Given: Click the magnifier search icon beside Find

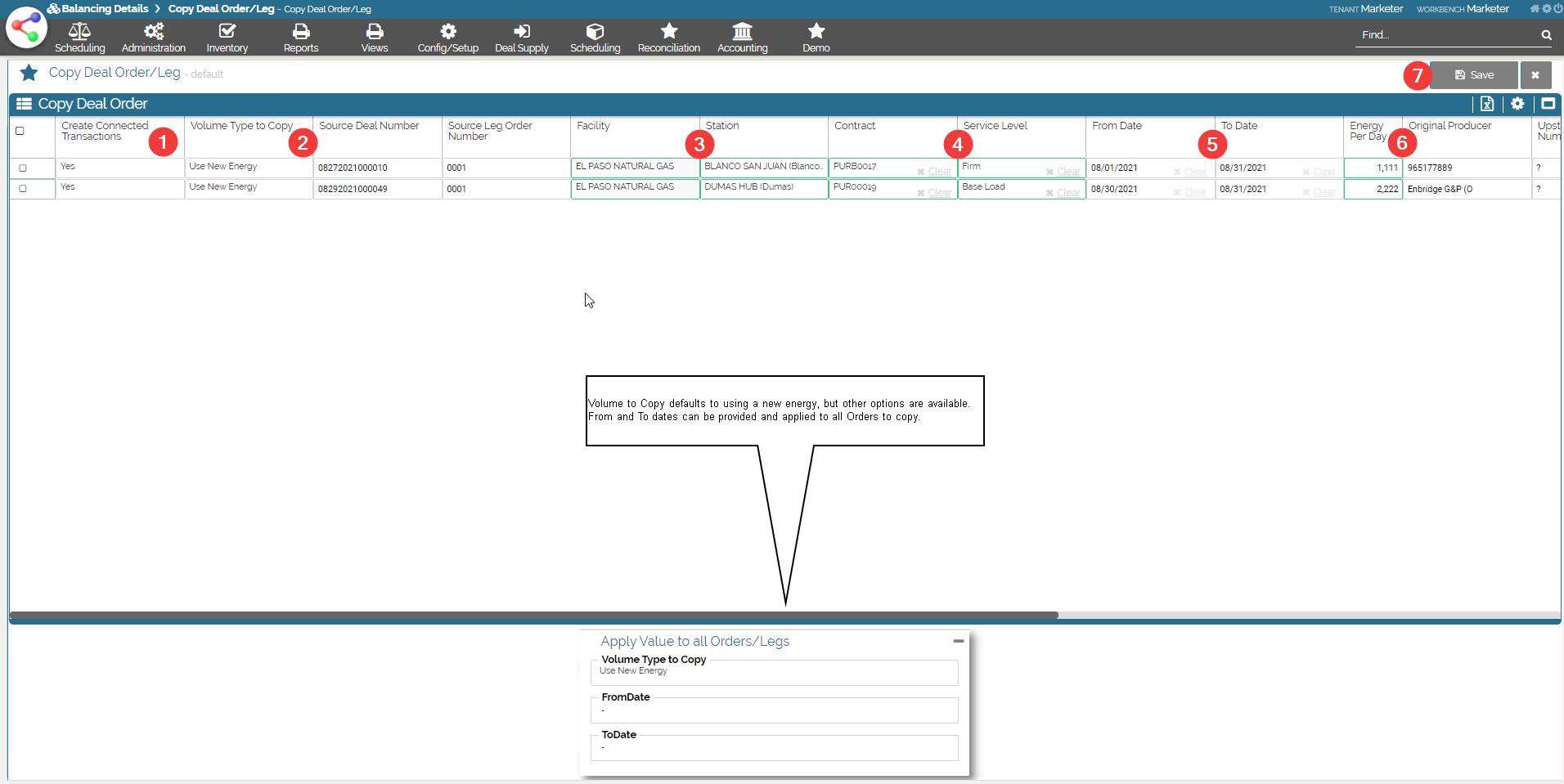Looking at the screenshot, I should 1546,35.
